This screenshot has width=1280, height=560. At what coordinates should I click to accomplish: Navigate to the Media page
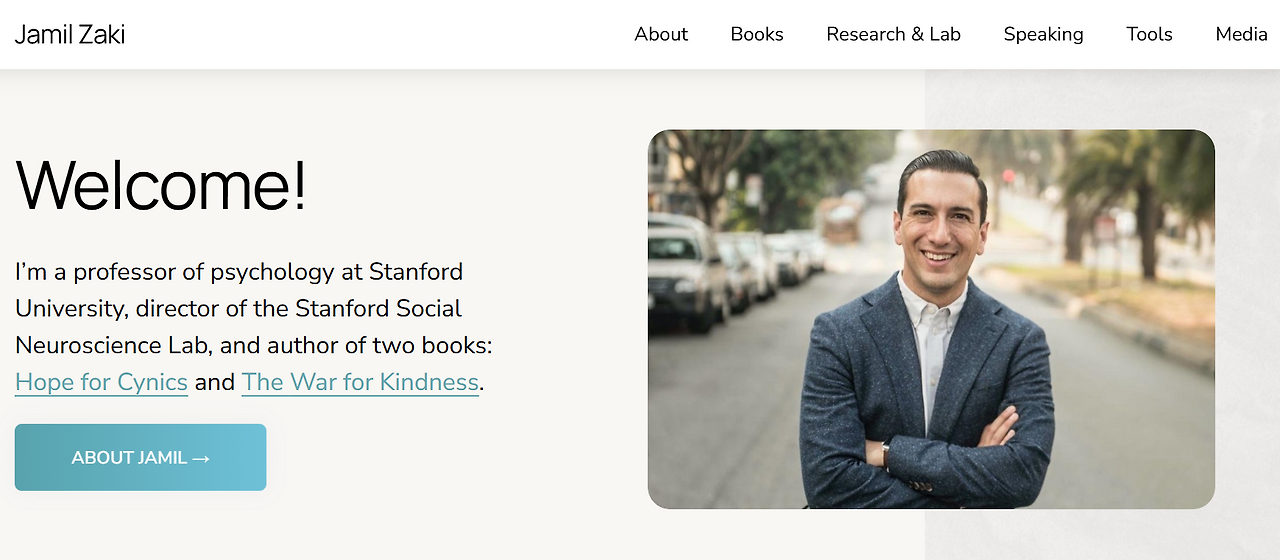click(x=1241, y=35)
